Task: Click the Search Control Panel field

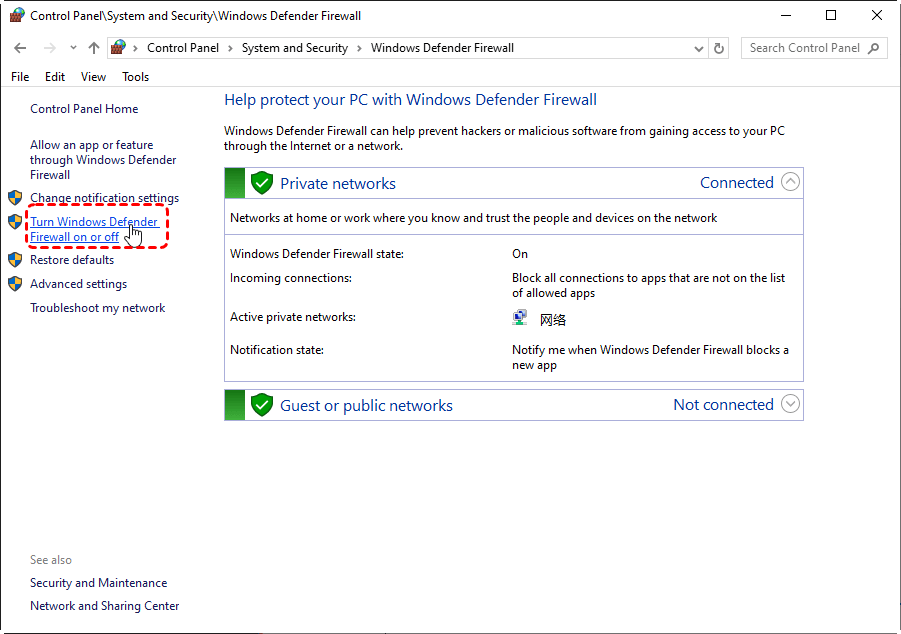Action: pos(804,48)
